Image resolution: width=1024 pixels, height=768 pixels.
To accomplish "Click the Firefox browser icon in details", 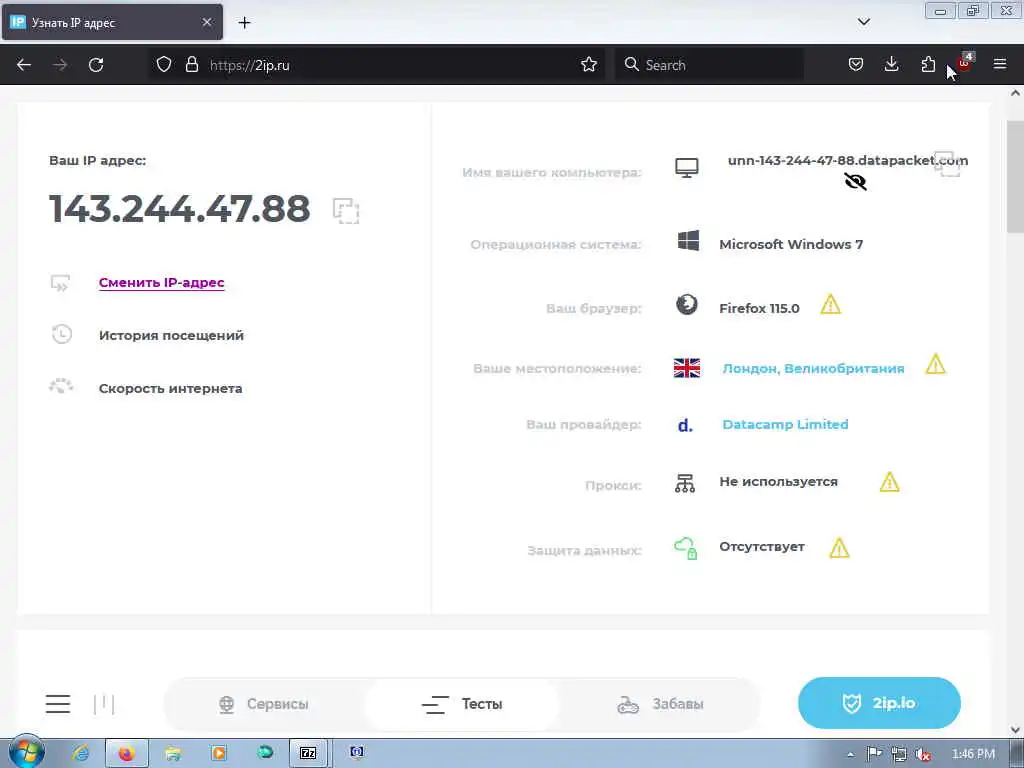I will pos(686,304).
